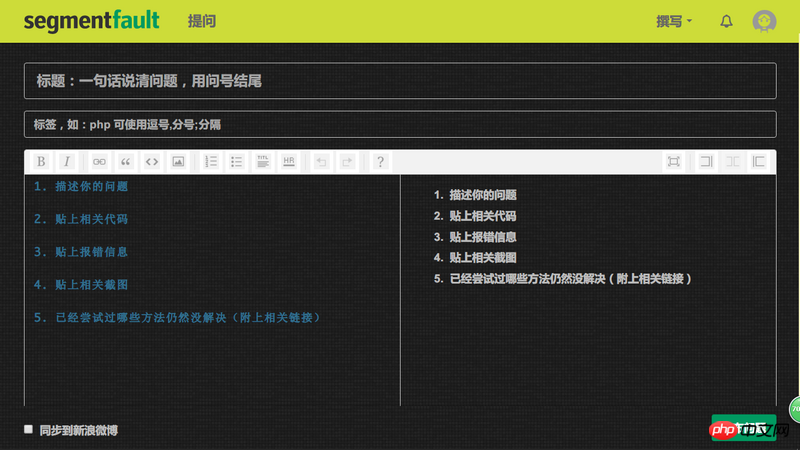Image resolution: width=800 pixels, height=450 pixels.
Task: Open the 提问 page link
Action: click(202, 21)
